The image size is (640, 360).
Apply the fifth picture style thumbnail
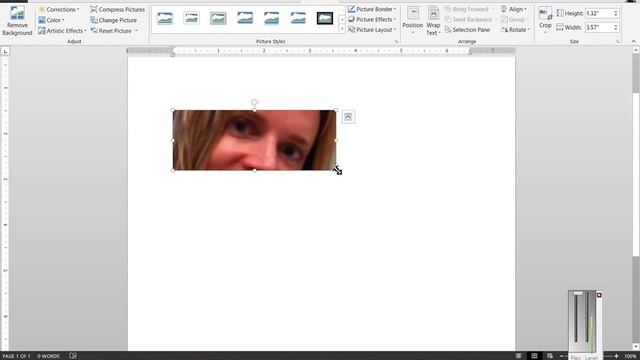tap(271, 18)
